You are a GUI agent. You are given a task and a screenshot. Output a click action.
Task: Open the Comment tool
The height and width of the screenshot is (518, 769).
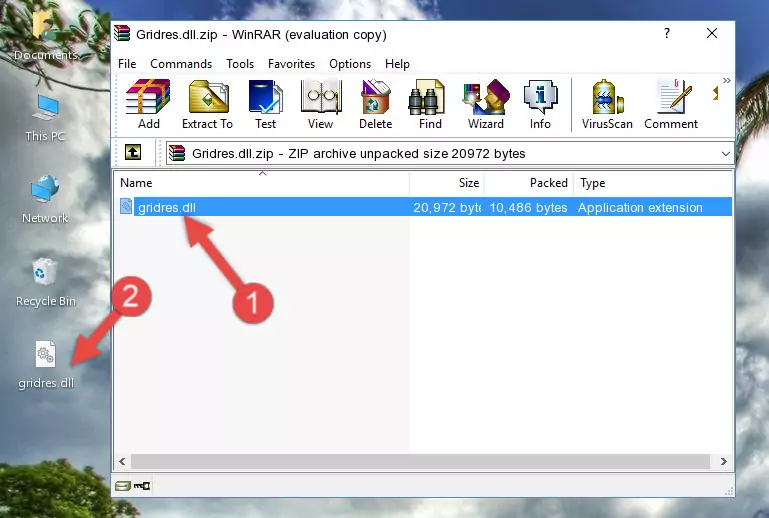coord(671,104)
